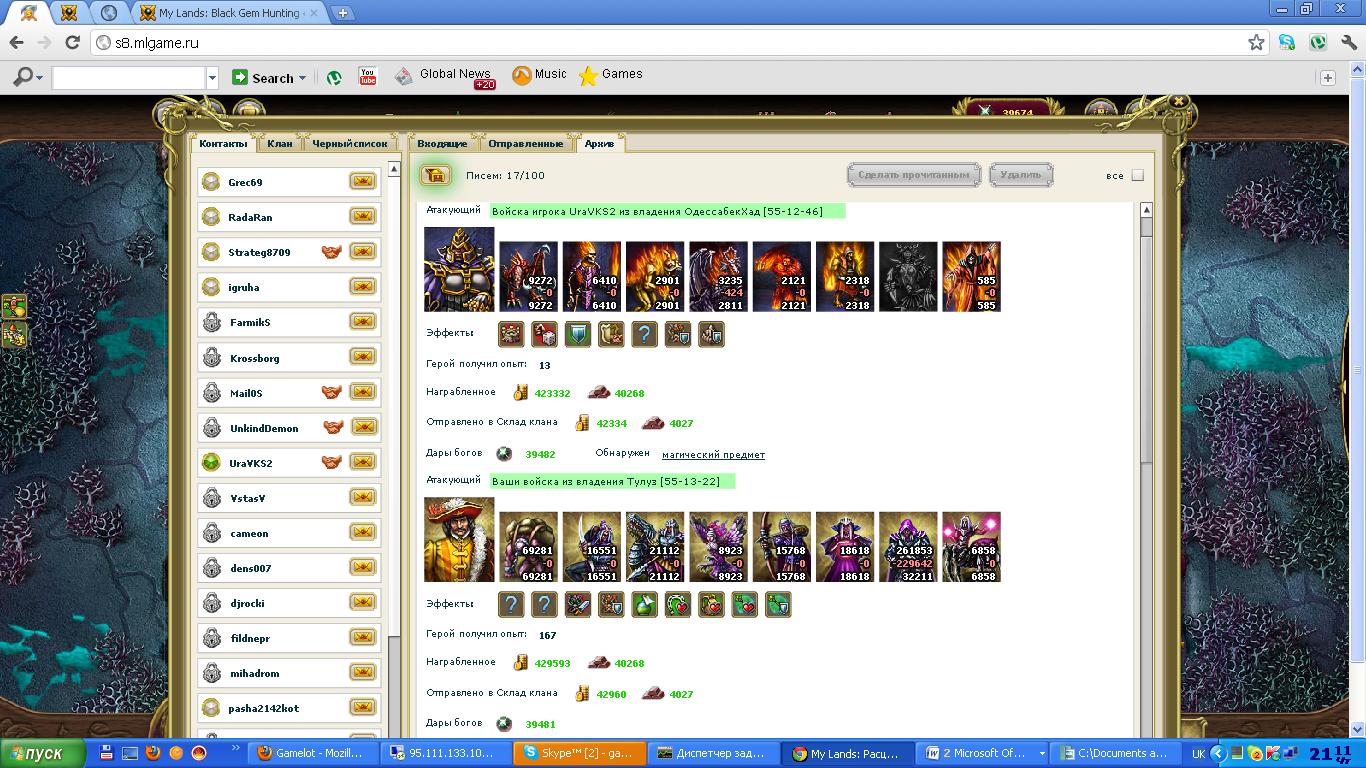Click the shield effect icon in first report

point(578,334)
